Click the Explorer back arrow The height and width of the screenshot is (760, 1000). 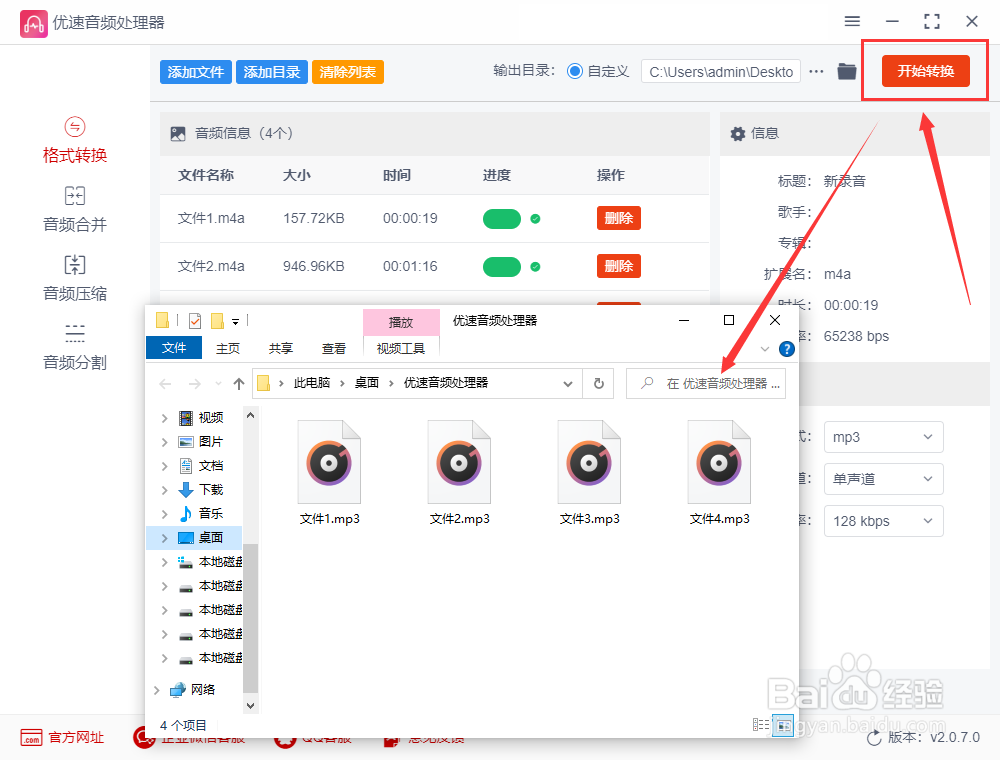[x=165, y=383]
